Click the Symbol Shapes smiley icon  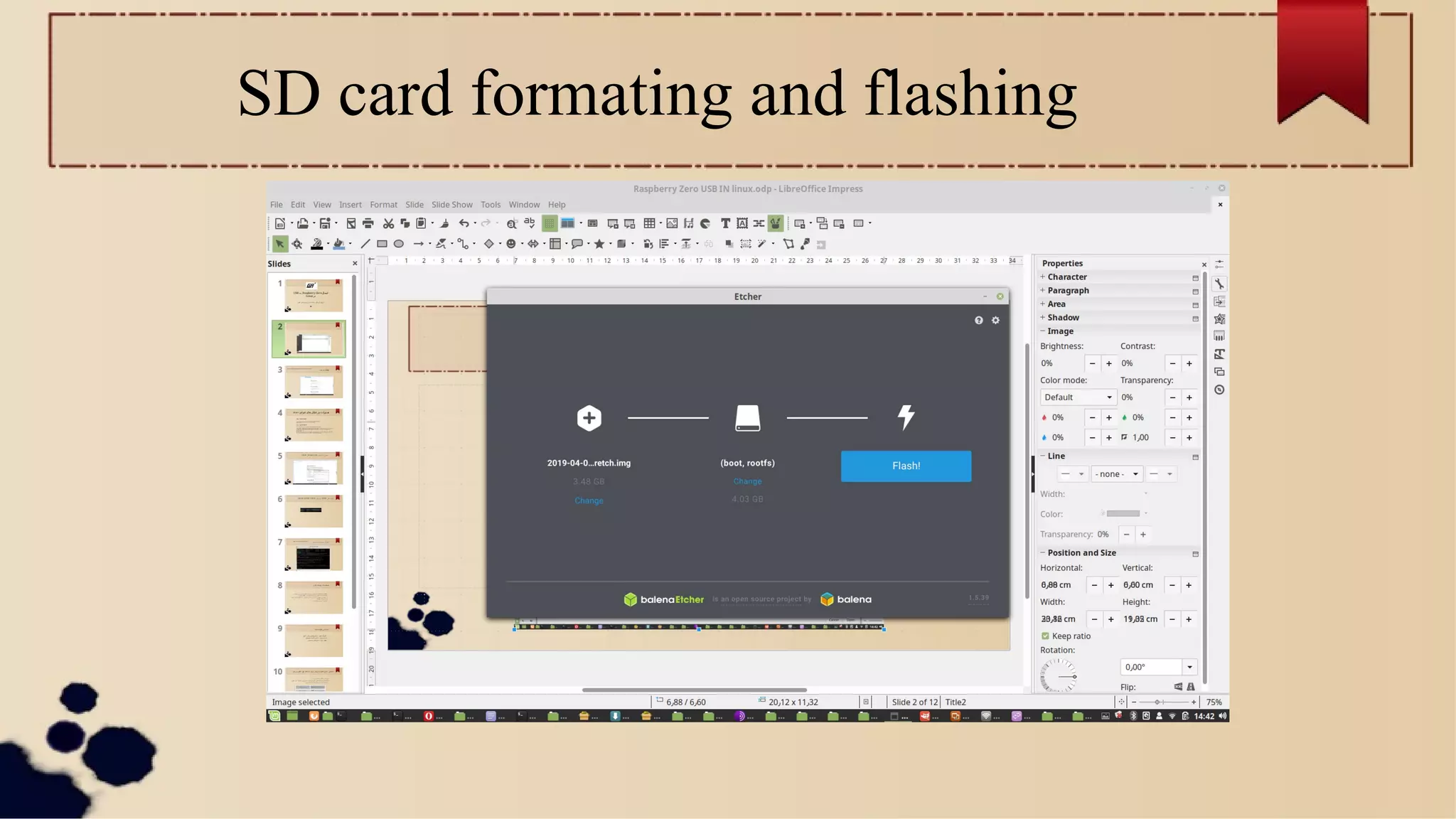510,244
